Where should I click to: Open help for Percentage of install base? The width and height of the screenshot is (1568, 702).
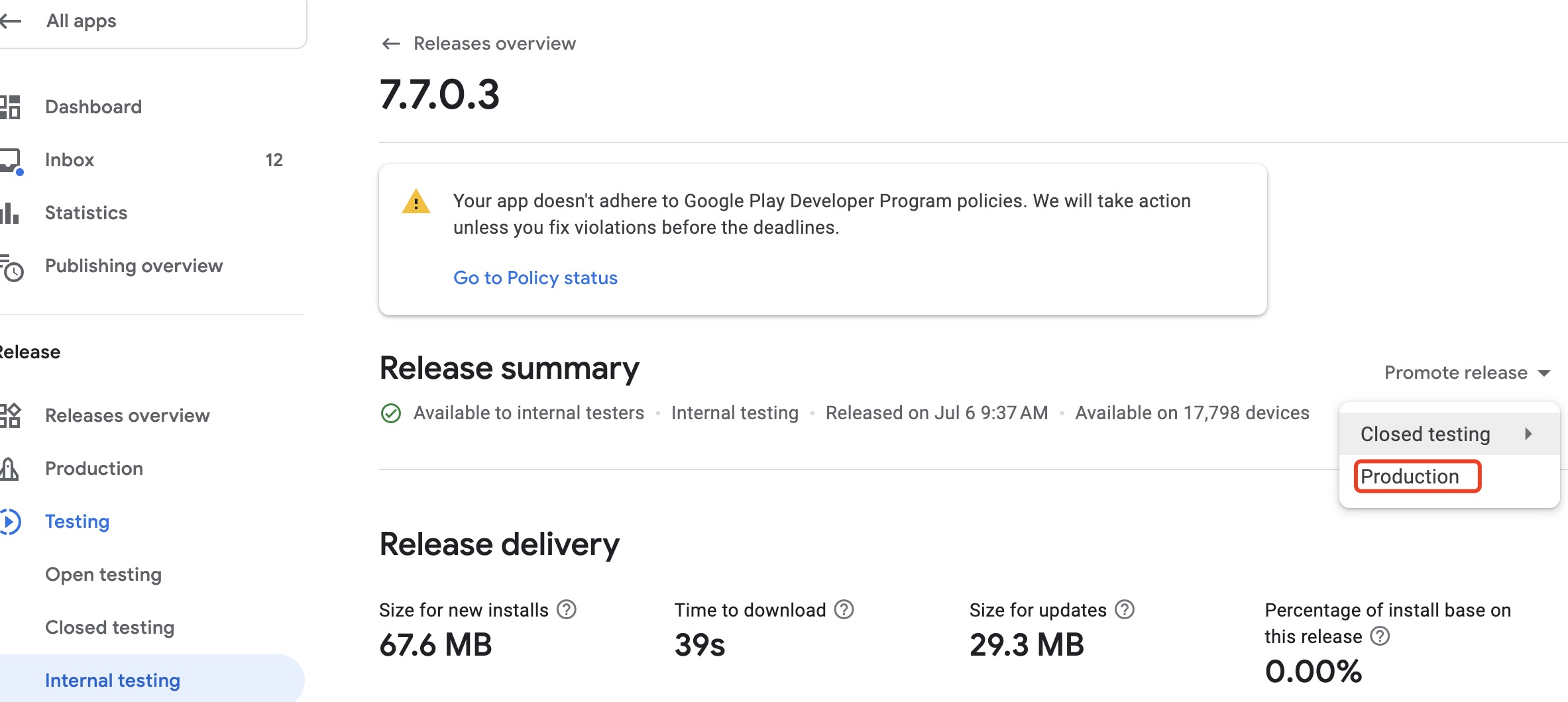pyautogui.click(x=1380, y=636)
